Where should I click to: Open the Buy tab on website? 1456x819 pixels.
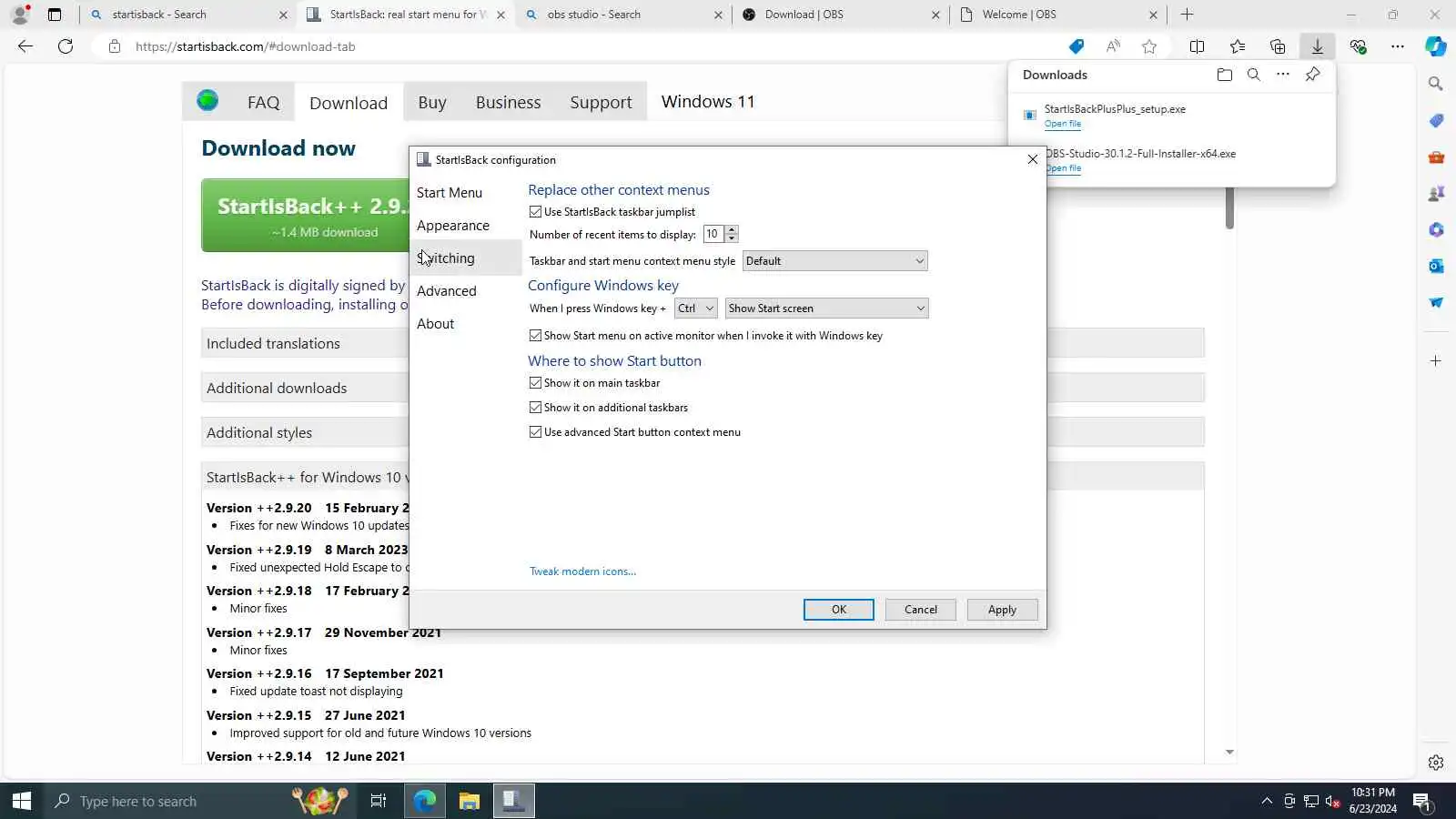click(x=432, y=102)
